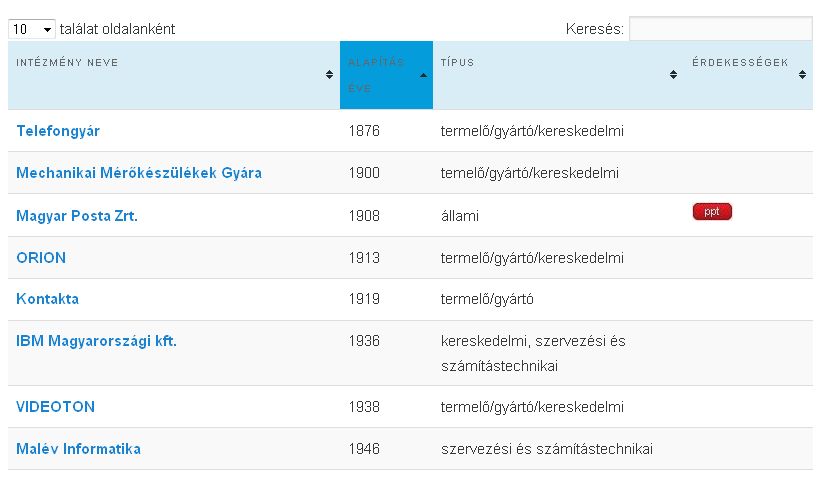The image size is (836, 480).
Task: Open the Telefongyár institution link
Action: pyautogui.click(x=58, y=131)
